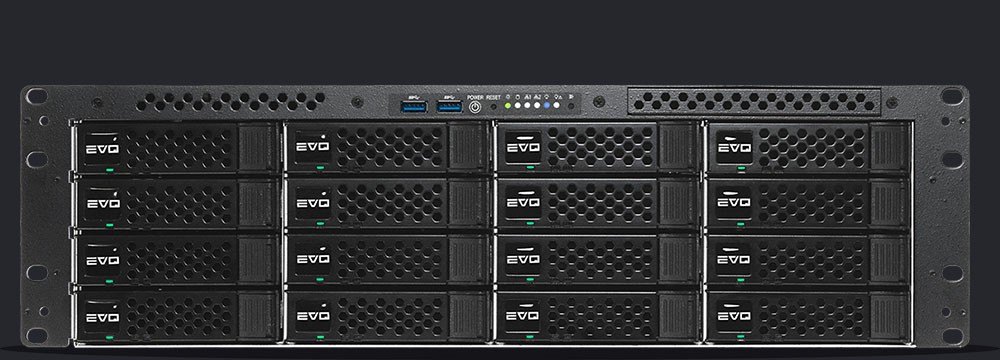Viewport: 1000px width, 360px height.
Task: Click the round POWER button
Action: pyautogui.click(x=475, y=107)
